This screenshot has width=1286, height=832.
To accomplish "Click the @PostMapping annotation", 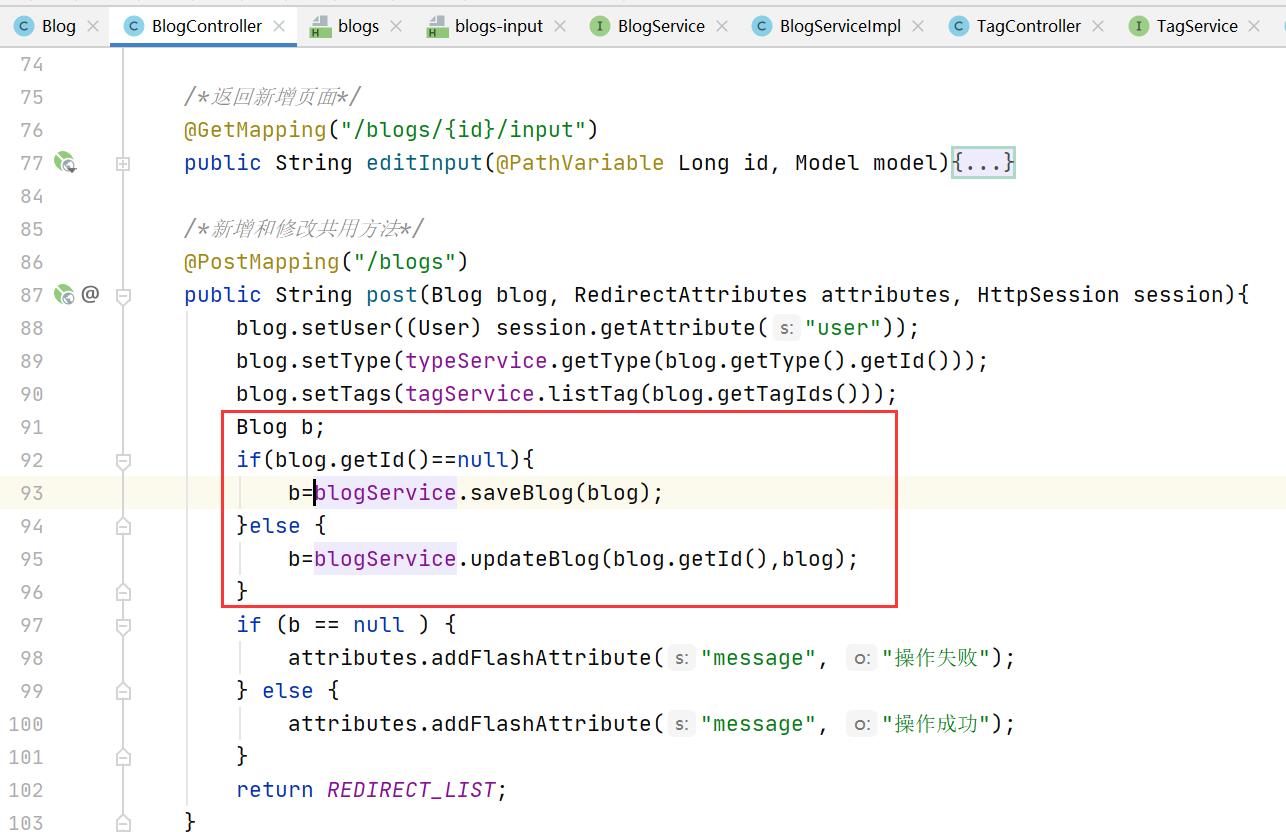I will 262,261.
